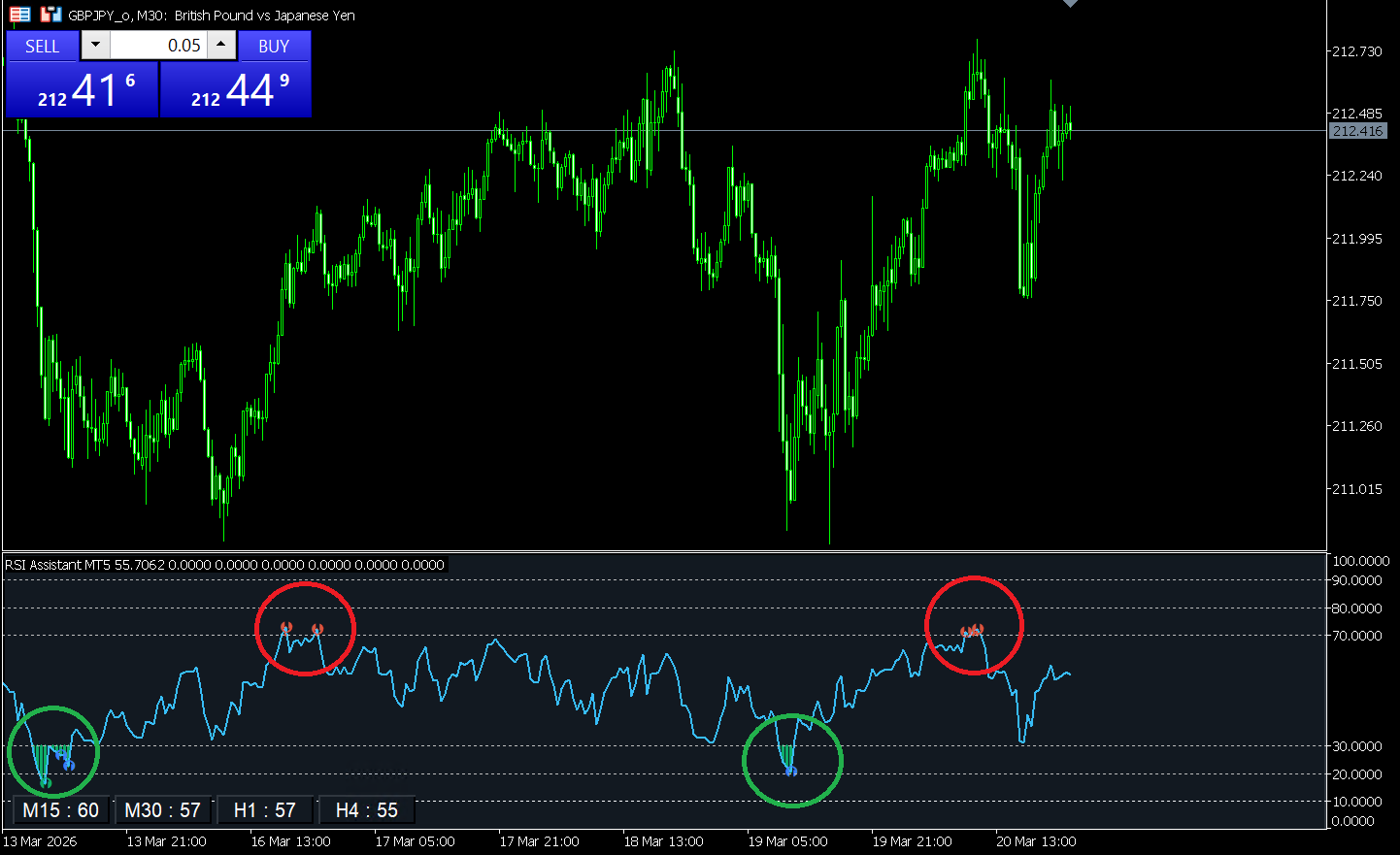
Task: Click the 20.0000 RSI scale label
Action: [x=1356, y=774]
